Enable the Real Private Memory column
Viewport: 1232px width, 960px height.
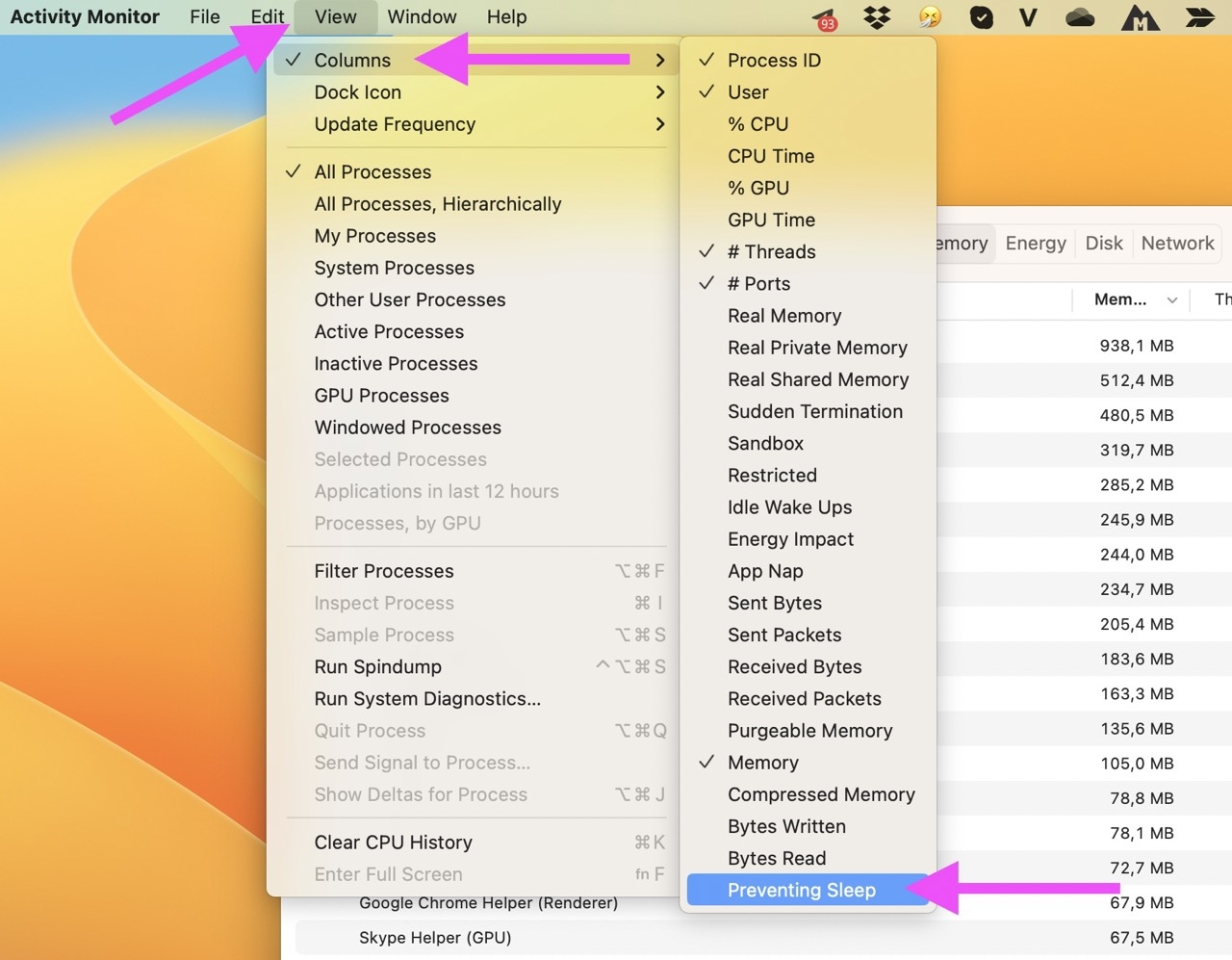(808, 347)
